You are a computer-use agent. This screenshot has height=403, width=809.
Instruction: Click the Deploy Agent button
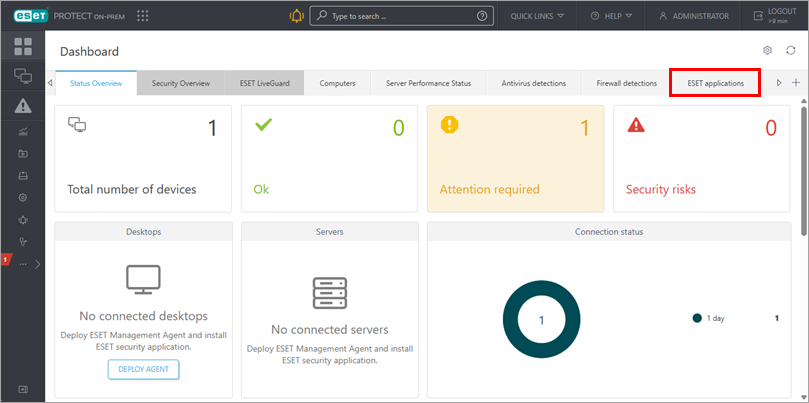143,369
